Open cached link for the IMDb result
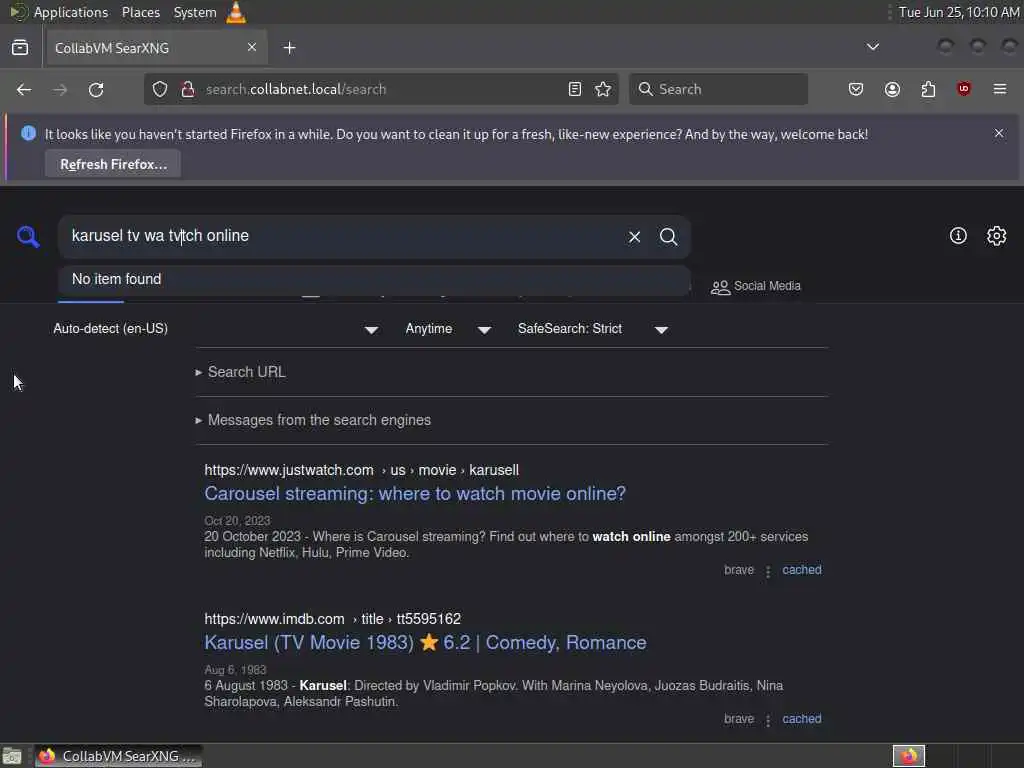The height and width of the screenshot is (768, 1024). [801, 719]
